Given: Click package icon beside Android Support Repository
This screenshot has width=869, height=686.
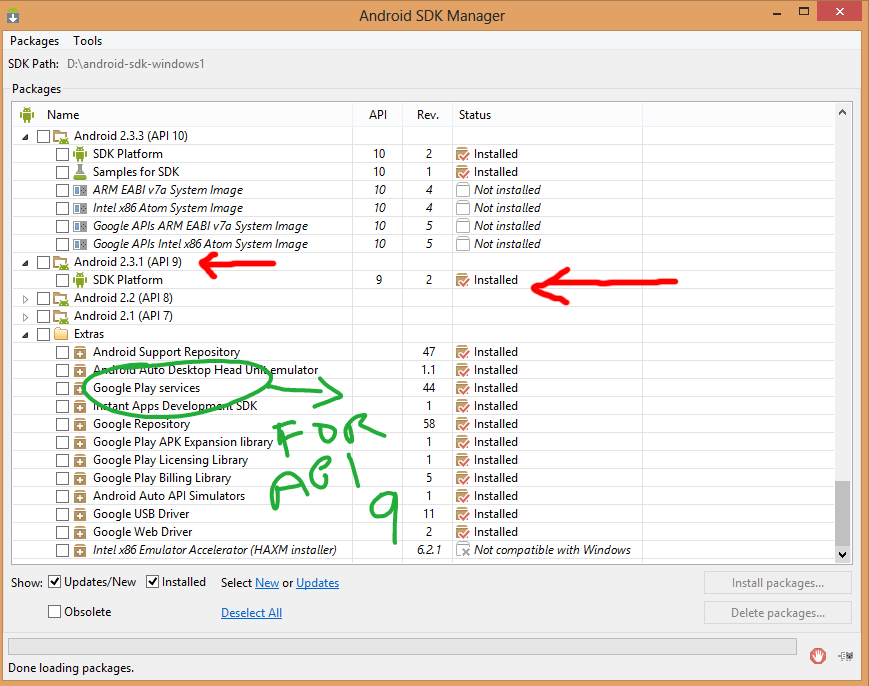Looking at the screenshot, I should [x=80, y=352].
